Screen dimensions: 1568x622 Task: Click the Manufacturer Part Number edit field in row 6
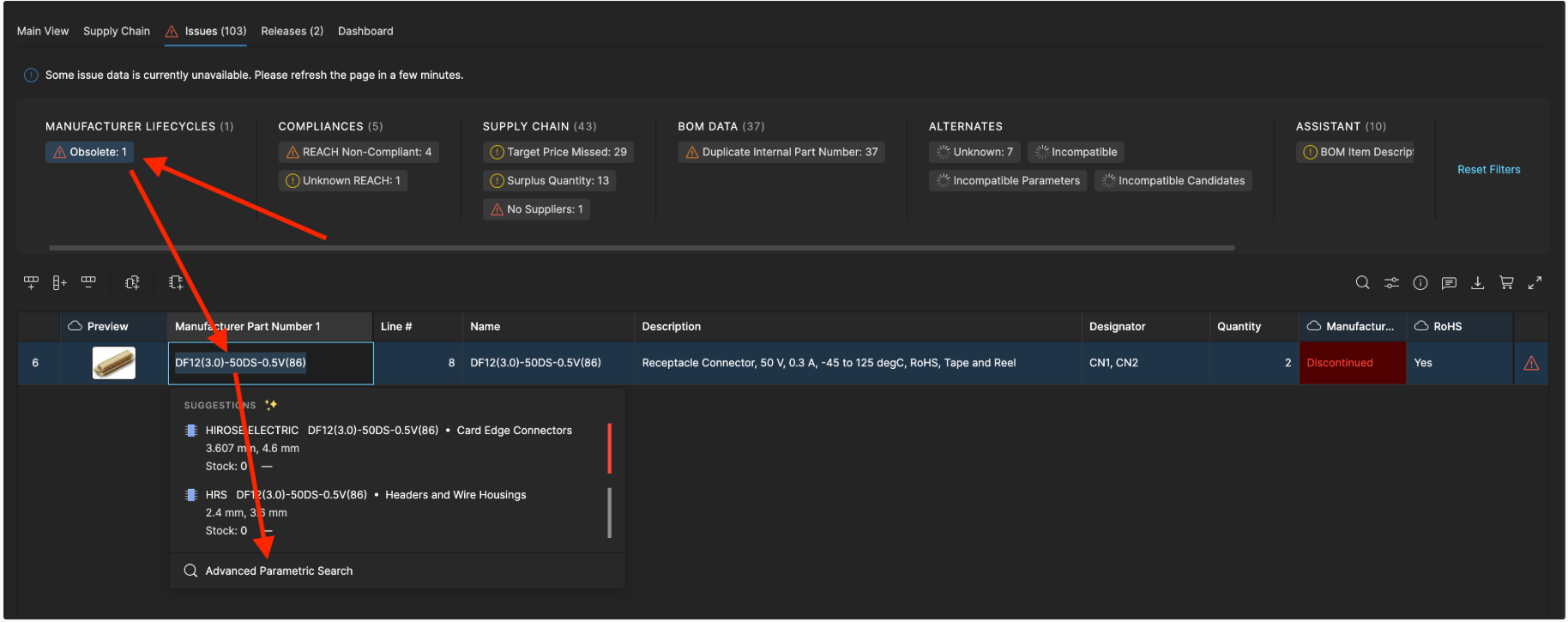[x=271, y=364]
